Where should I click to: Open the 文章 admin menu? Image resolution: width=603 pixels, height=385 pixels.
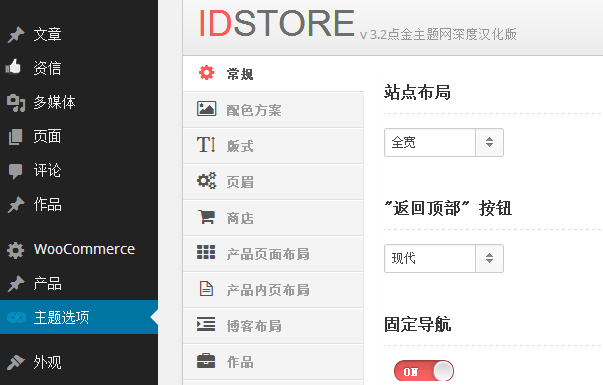[79, 35]
